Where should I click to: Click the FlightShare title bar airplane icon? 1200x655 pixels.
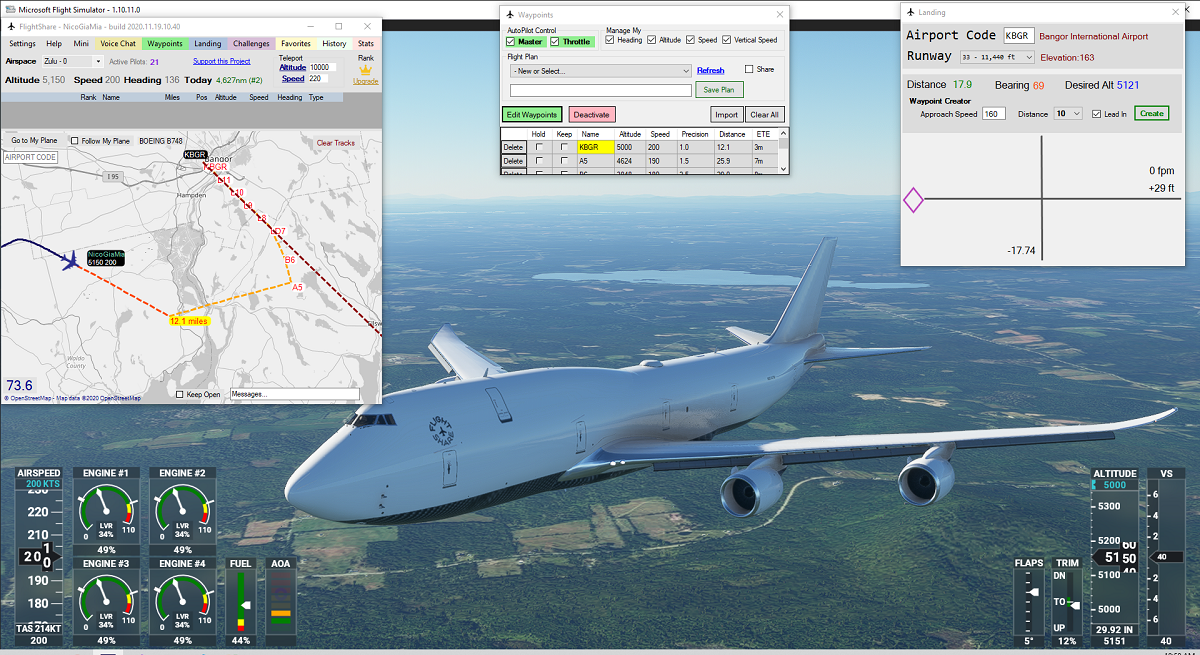click(11, 26)
